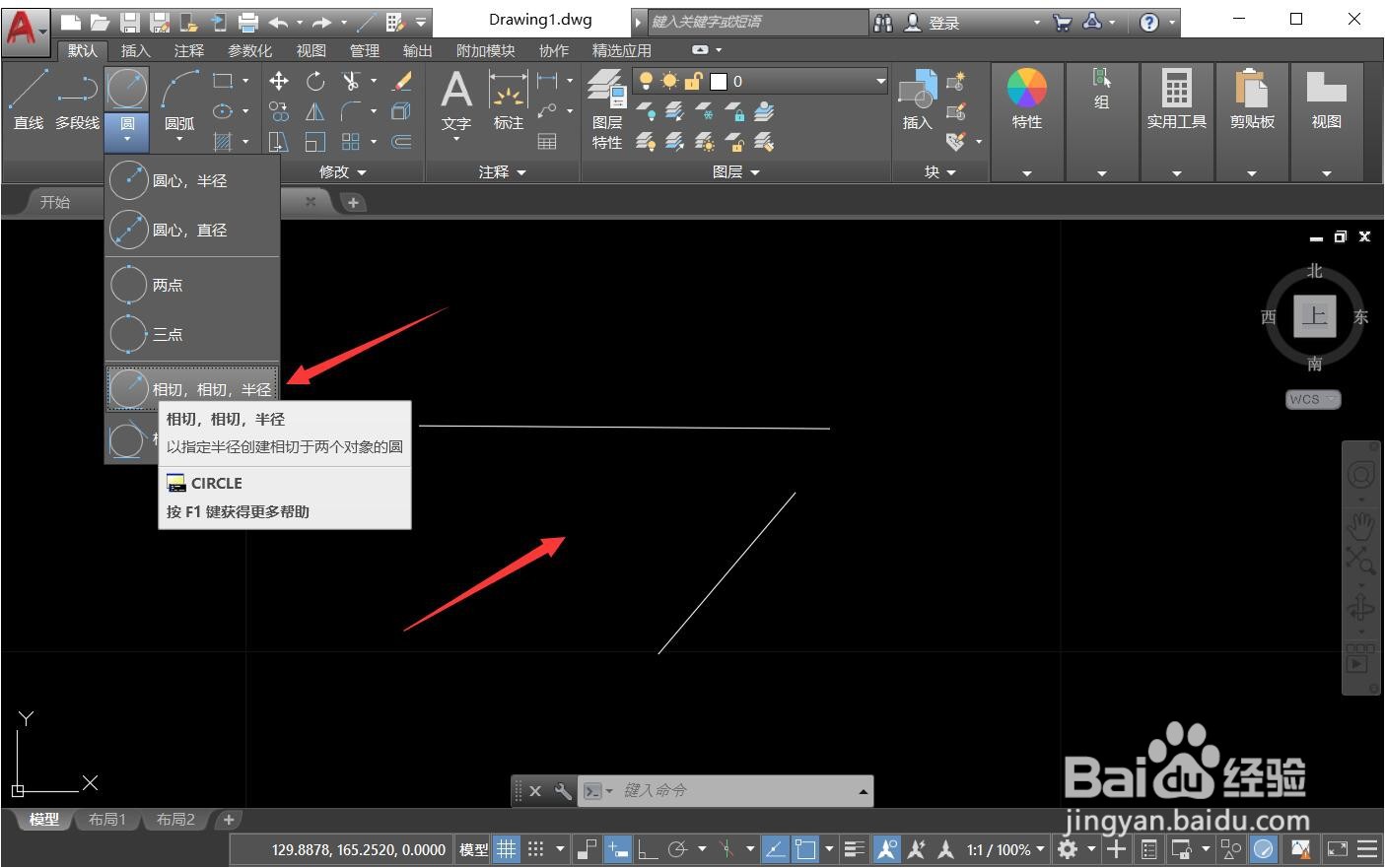1385x868 pixels.
Task: Click the Save icon in quick access toolbar
Action: (x=129, y=22)
